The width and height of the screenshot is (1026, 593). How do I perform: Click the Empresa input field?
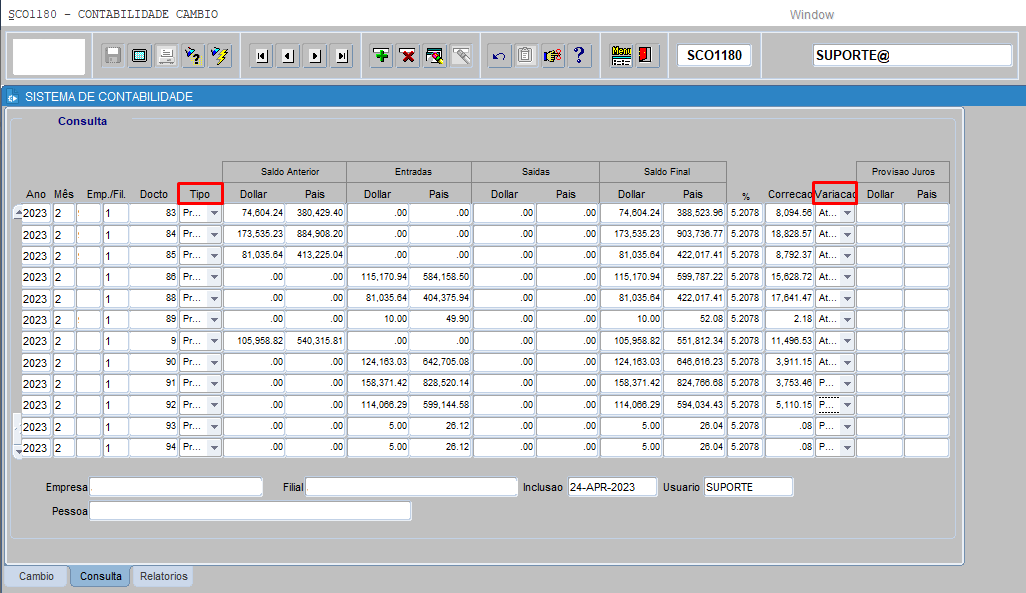(176, 487)
